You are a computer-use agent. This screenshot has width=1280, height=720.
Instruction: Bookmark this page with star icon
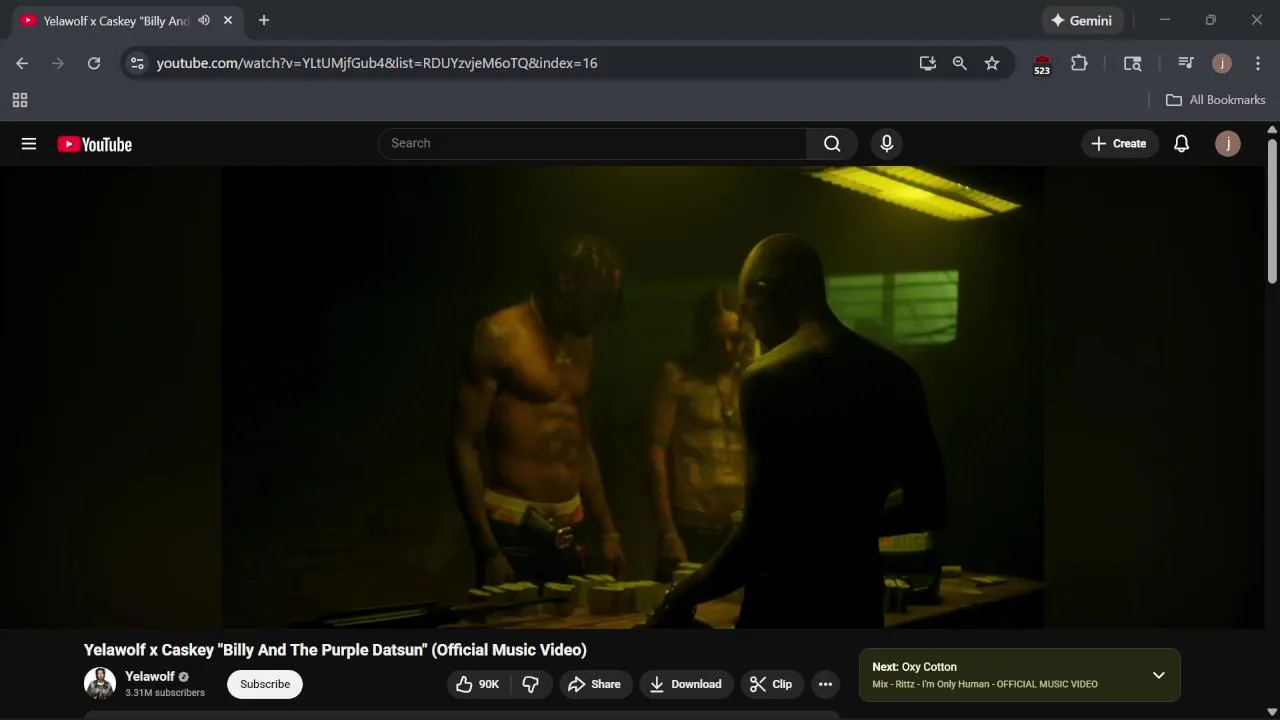point(992,63)
